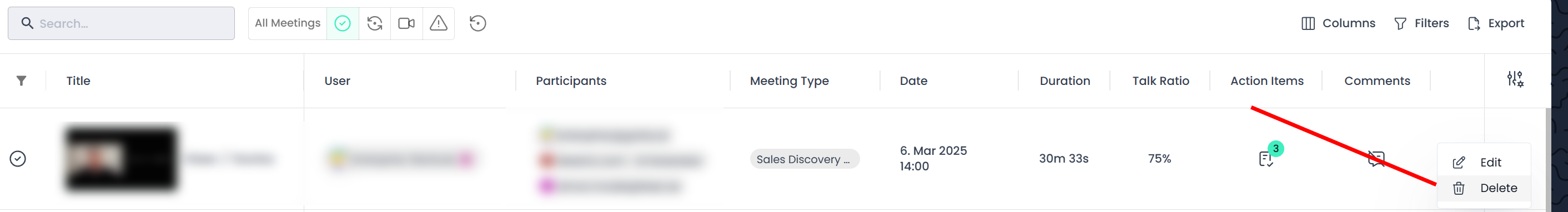Open the comments speech bubble icon

[x=1376, y=159]
